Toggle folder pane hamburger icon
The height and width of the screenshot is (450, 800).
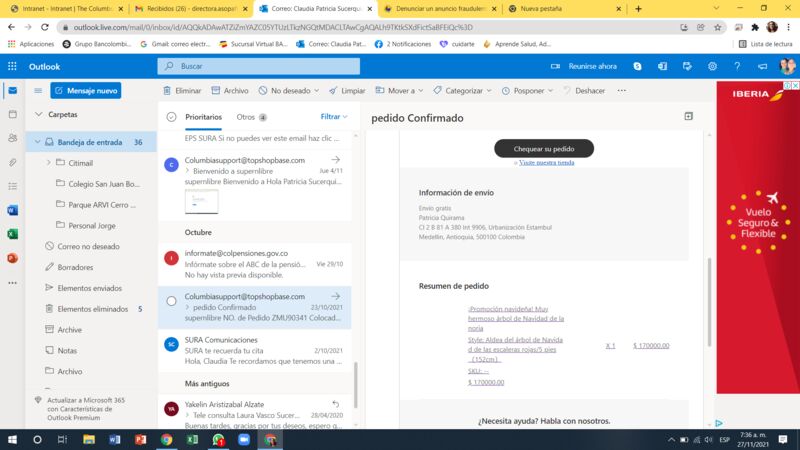click(38, 91)
